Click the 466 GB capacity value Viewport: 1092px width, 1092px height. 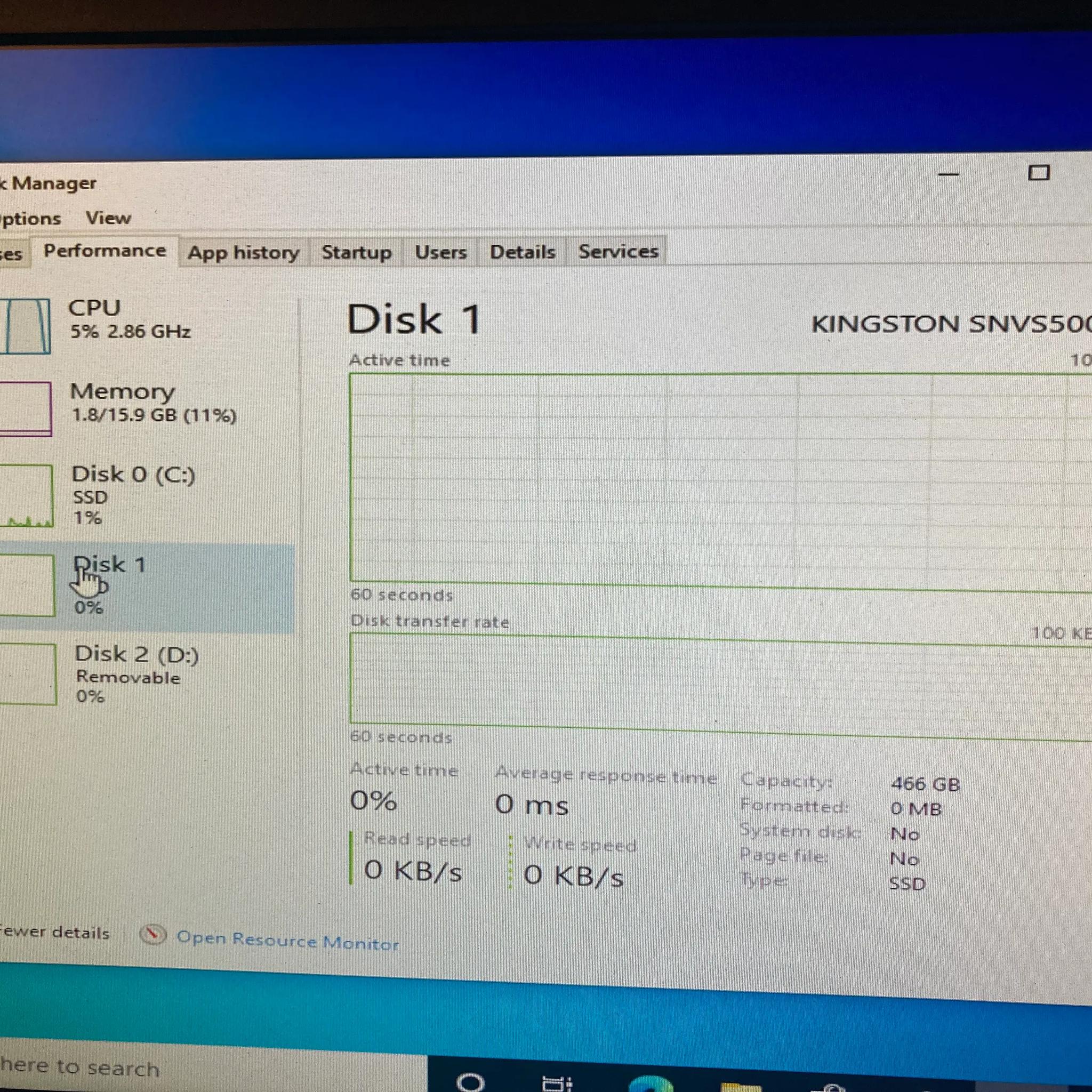[x=925, y=784]
